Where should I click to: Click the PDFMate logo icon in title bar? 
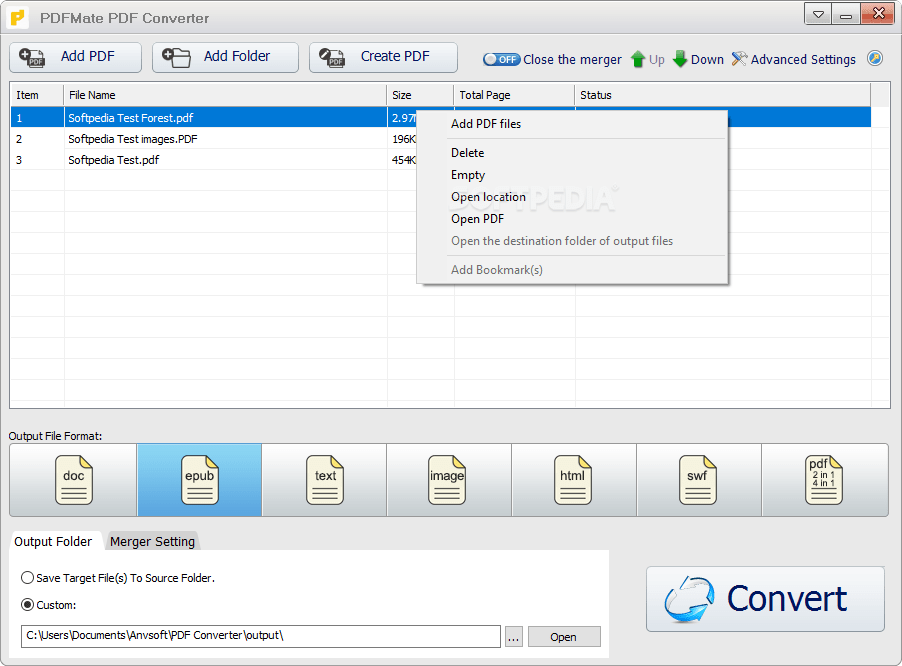(x=18, y=18)
